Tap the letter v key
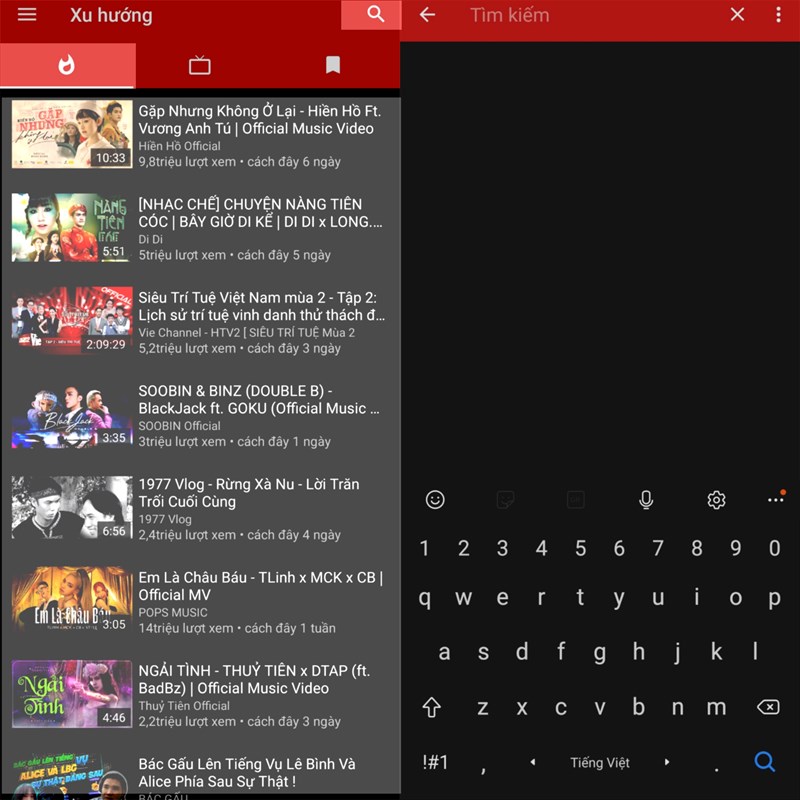This screenshot has height=800, width=800. 600,708
